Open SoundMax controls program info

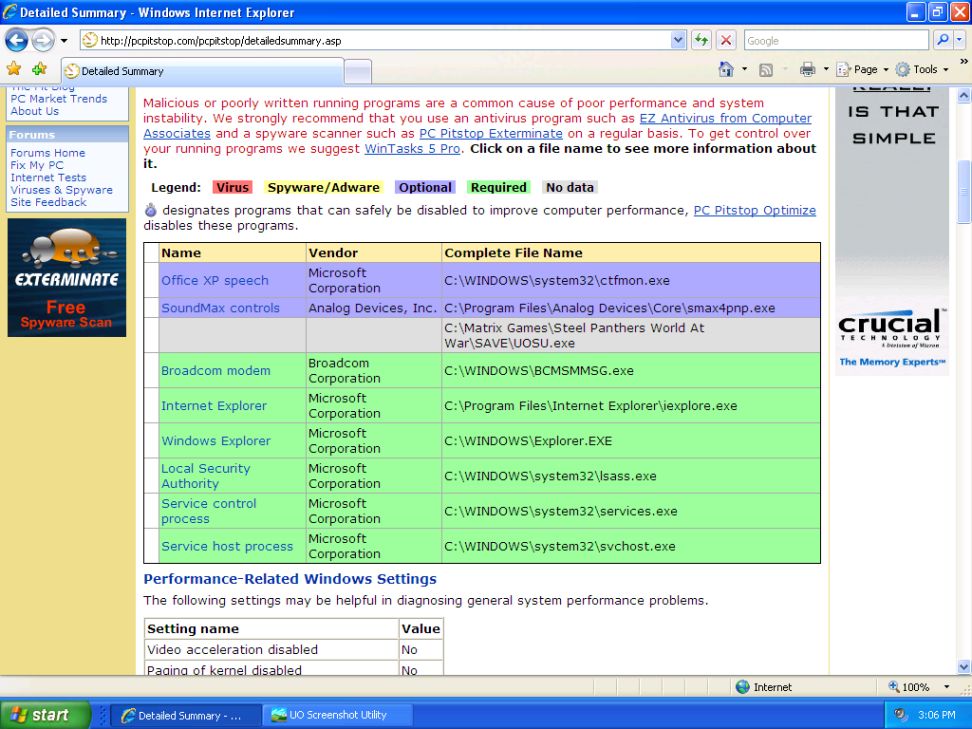point(220,308)
